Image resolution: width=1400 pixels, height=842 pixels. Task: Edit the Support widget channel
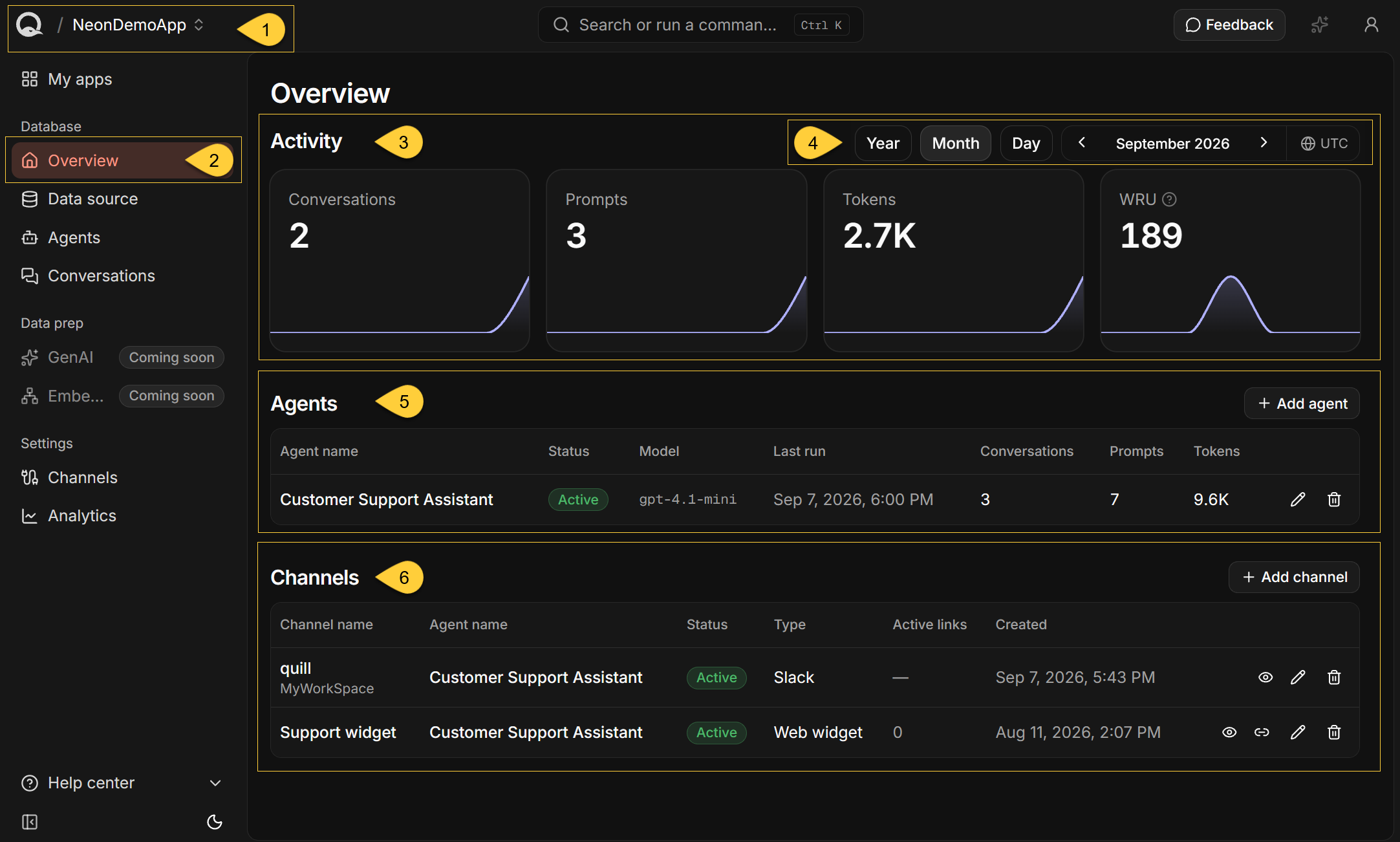(1298, 732)
